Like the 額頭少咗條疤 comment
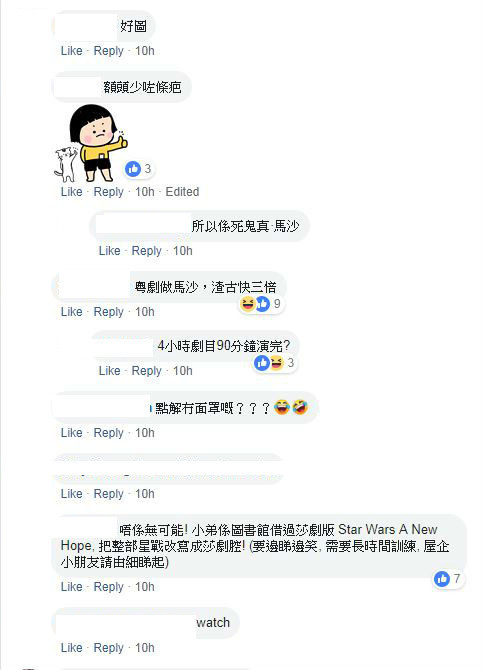The height and width of the screenshot is (670, 483). pos(71,192)
